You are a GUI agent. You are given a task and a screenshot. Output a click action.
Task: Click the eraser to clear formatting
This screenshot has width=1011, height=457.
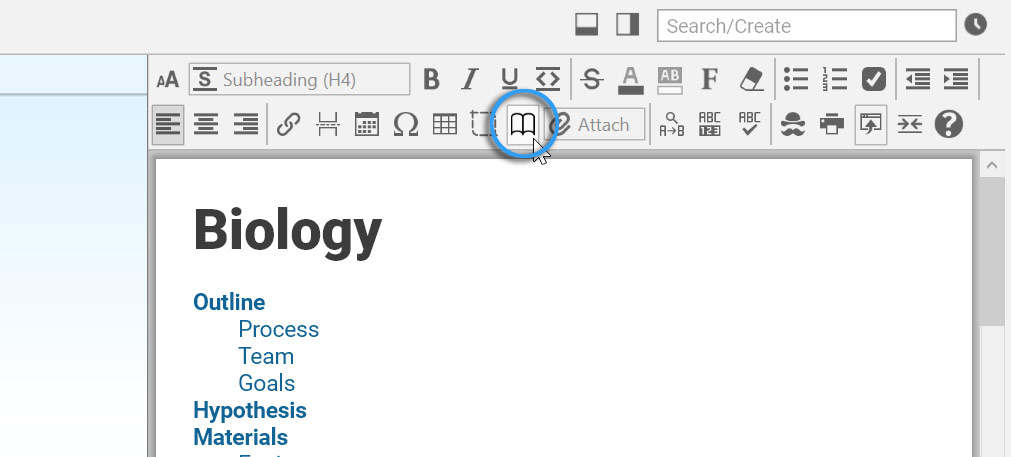click(x=750, y=79)
